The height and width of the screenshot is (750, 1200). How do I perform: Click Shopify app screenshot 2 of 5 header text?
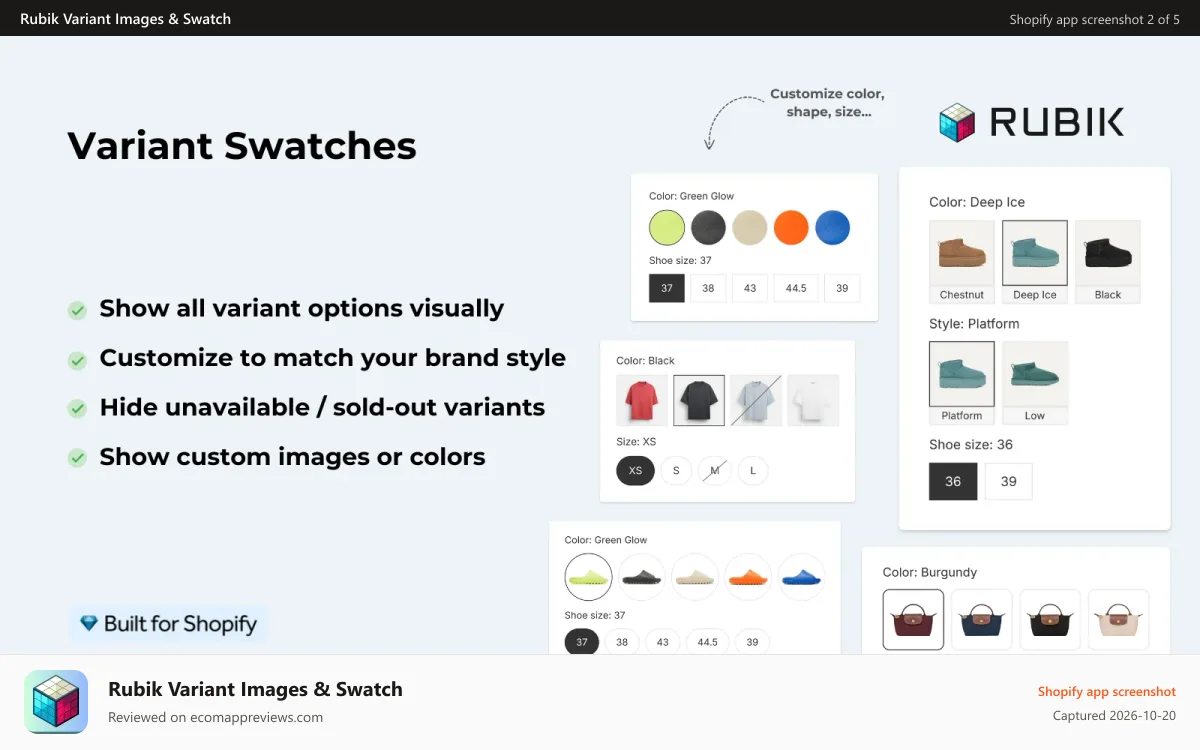click(1094, 19)
